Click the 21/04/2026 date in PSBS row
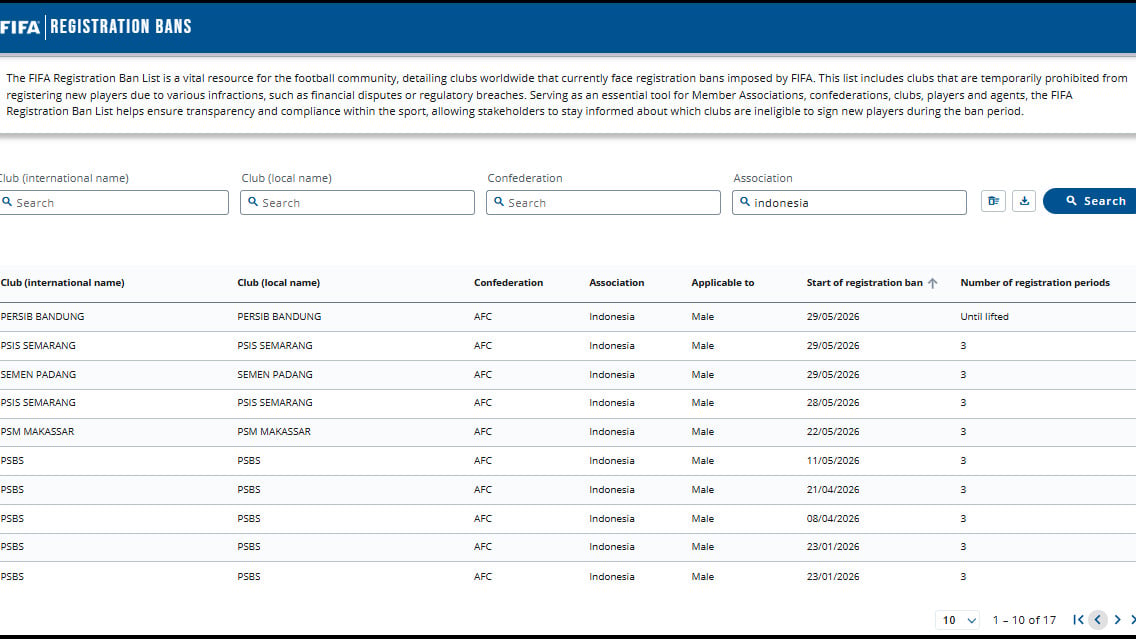Image resolution: width=1136 pixels, height=639 pixels. (x=832, y=489)
